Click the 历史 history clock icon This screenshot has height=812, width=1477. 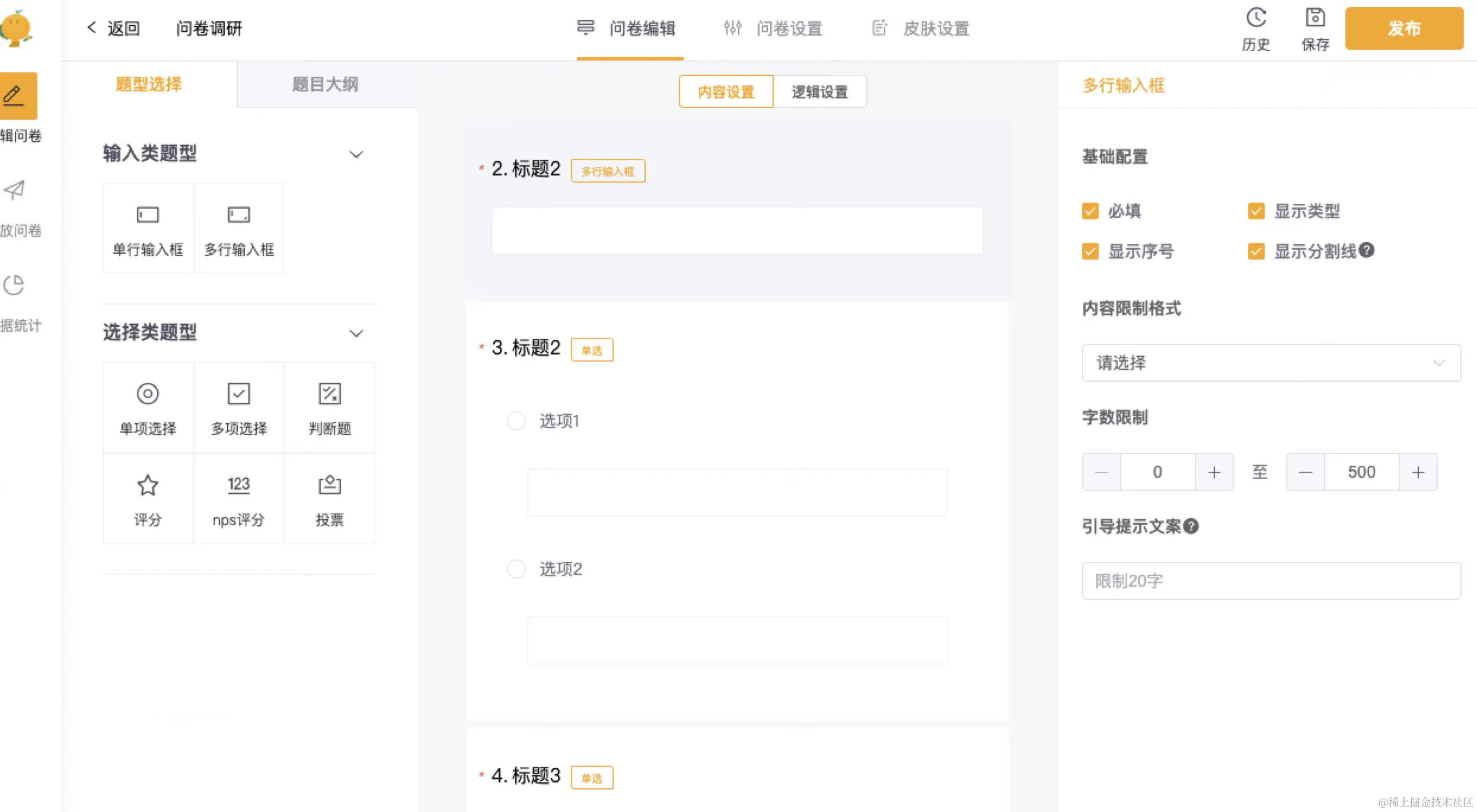point(1256,18)
